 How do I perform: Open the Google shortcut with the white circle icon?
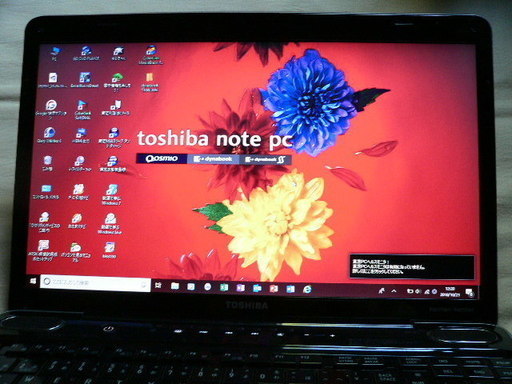pos(51,109)
